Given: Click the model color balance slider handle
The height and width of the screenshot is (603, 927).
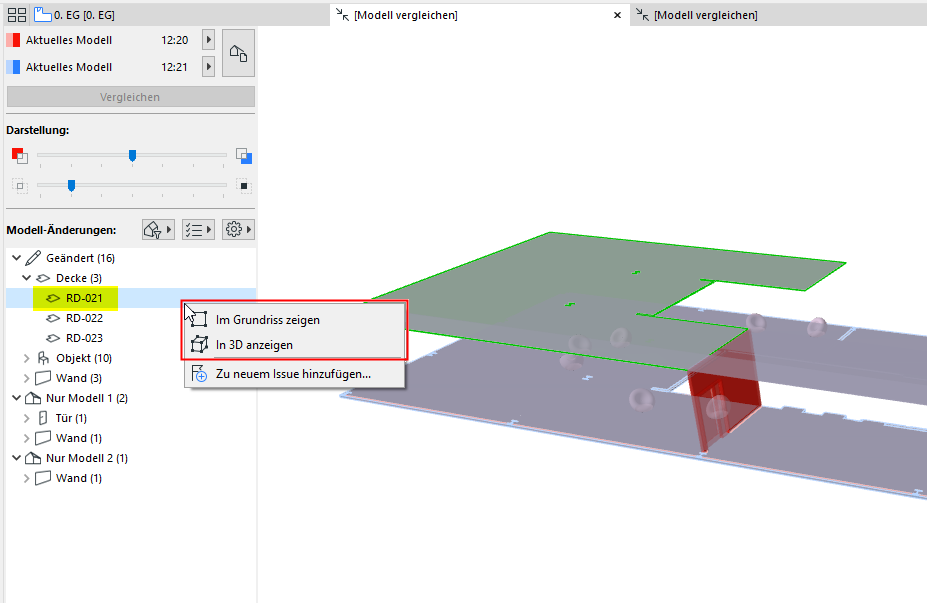Looking at the screenshot, I should [x=132, y=155].
